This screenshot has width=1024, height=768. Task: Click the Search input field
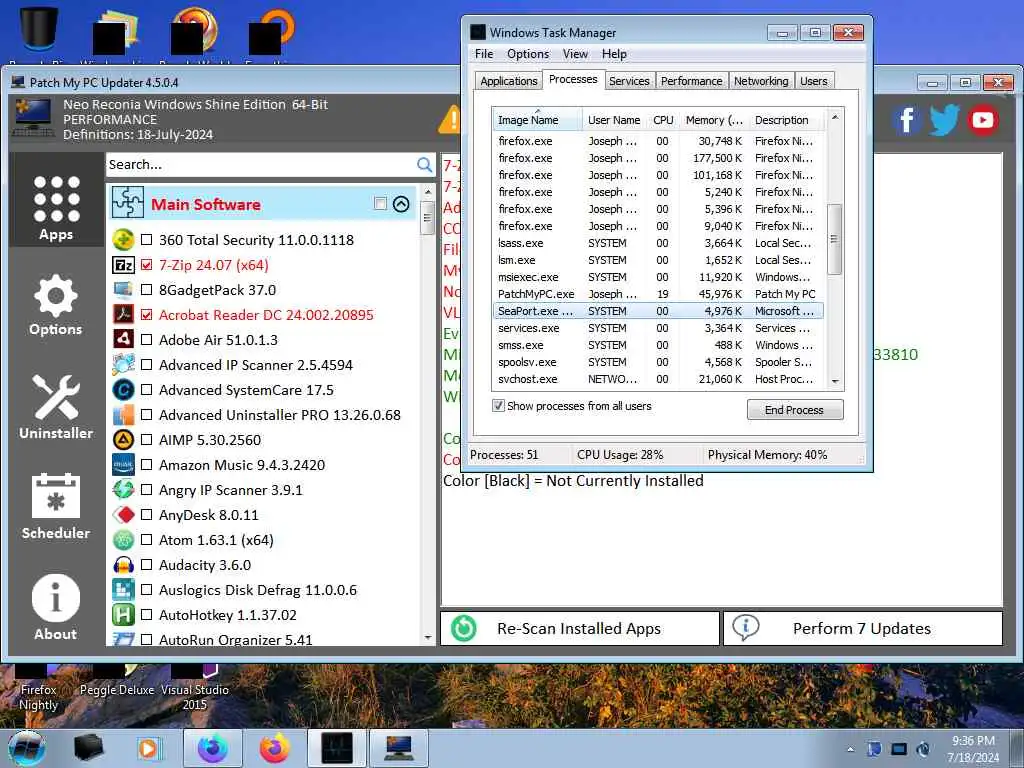(261, 165)
